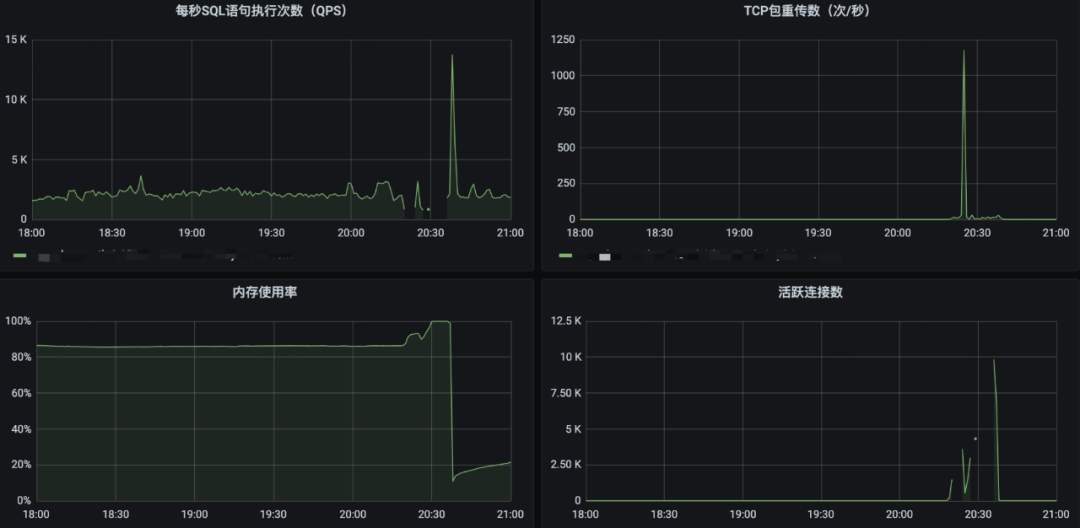Viewport: 1080px width, 528px height.
Task: Toggle the blurred series name in QPS legend
Action: (x=164, y=256)
